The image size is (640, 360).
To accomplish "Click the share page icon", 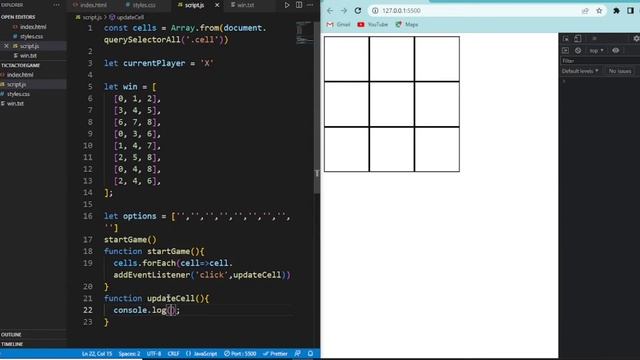I will [x=585, y=11].
